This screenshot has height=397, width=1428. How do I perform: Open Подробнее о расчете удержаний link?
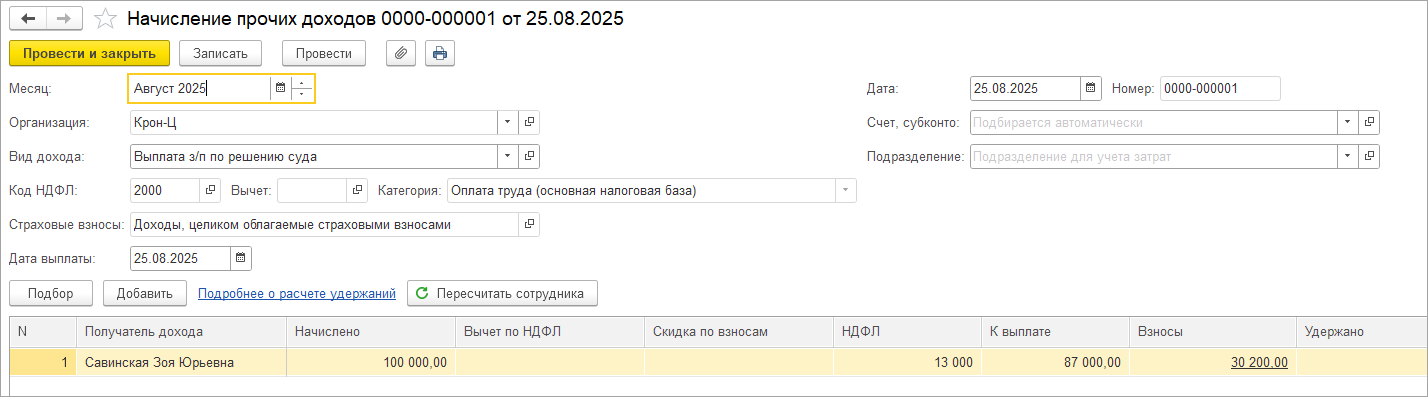tap(297, 293)
